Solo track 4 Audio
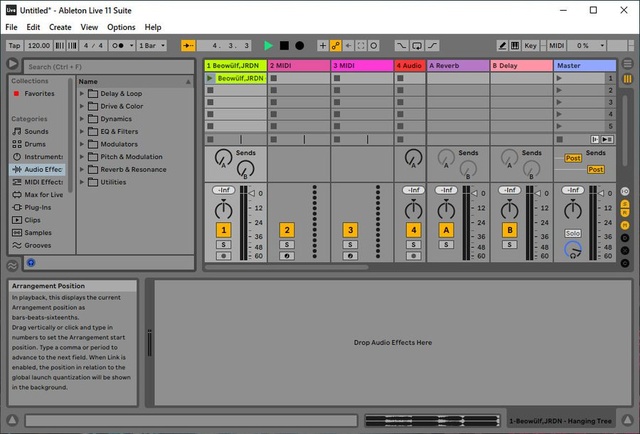640x434 pixels. click(x=414, y=244)
